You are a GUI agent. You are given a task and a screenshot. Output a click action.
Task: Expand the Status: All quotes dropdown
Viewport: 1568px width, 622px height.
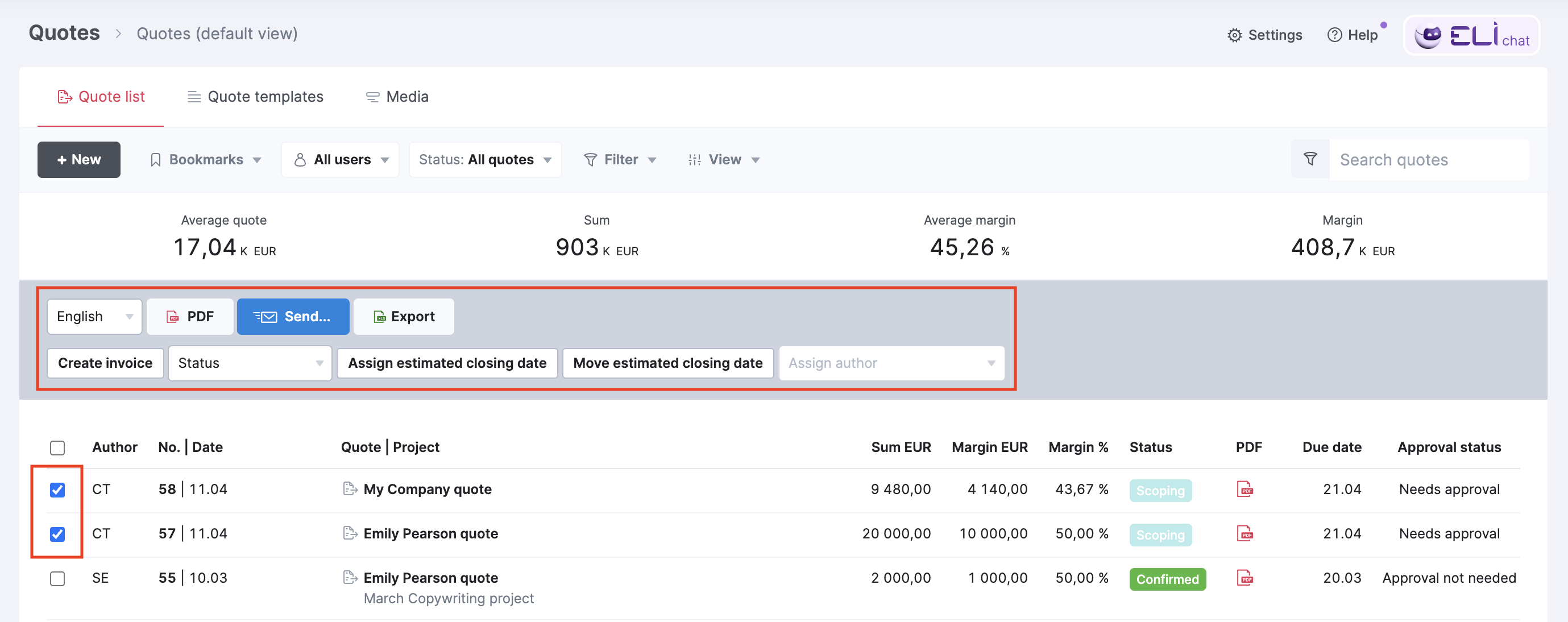coord(485,159)
